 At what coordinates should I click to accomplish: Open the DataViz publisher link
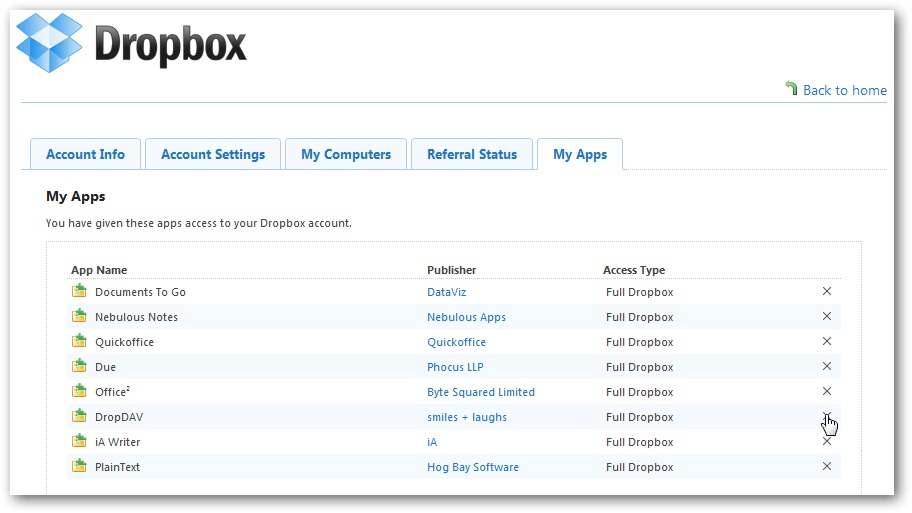pos(447,292)
